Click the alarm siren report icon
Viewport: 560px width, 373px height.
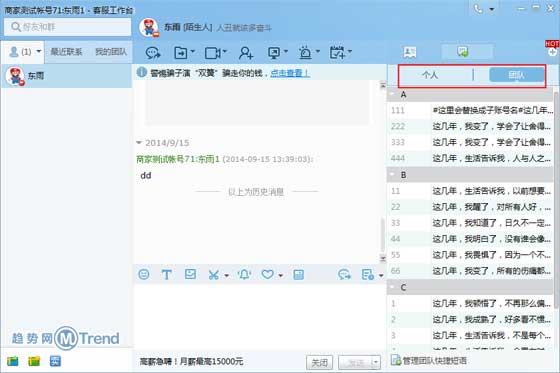click(x=305, y=53)
